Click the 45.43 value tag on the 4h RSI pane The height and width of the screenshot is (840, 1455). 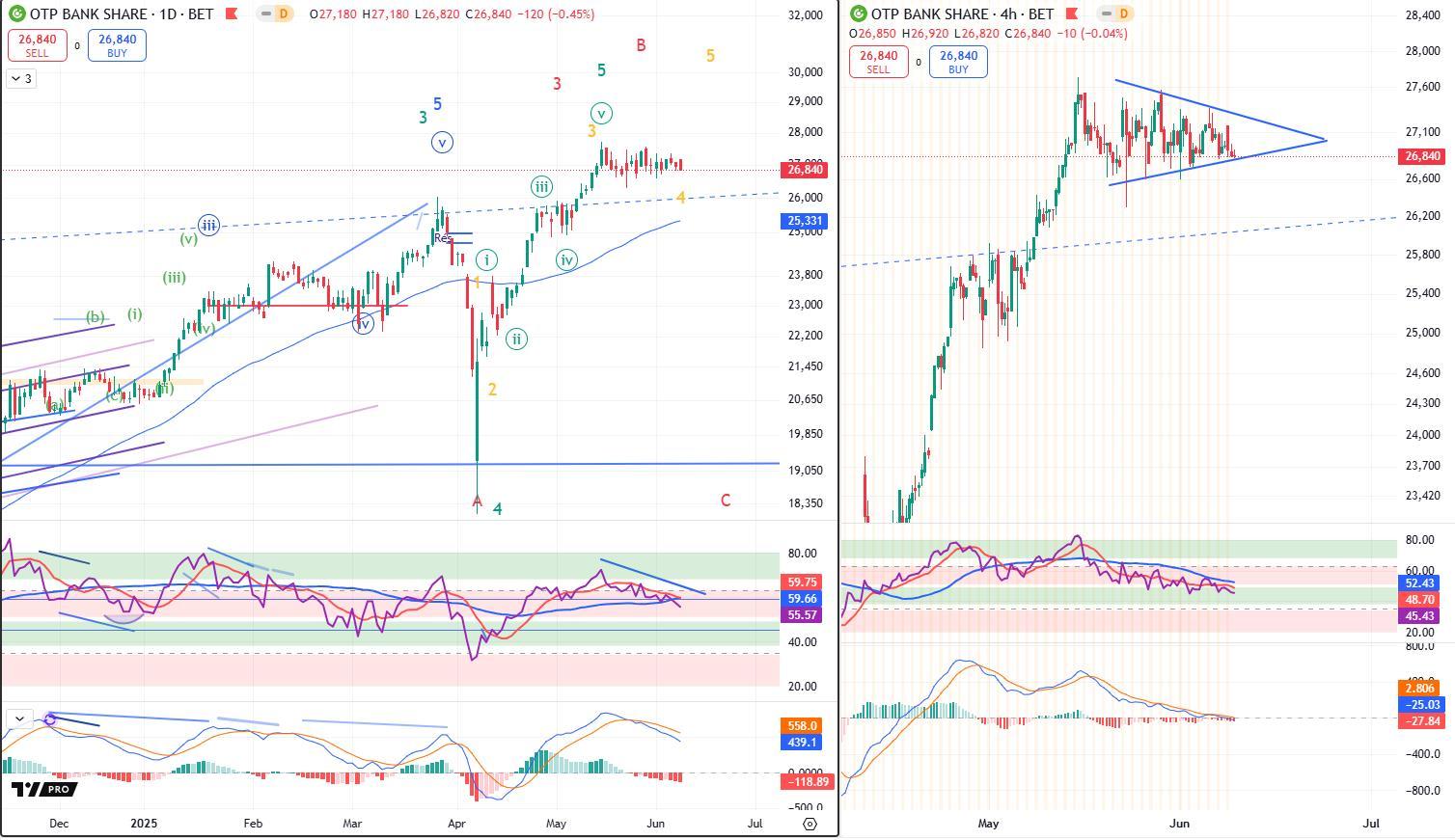point(1419,616)
